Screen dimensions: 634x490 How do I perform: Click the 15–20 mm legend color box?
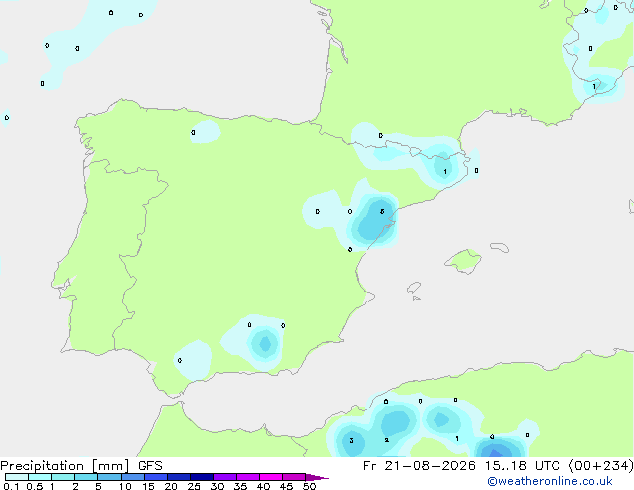pyautogui.click(x=156, y=477)
